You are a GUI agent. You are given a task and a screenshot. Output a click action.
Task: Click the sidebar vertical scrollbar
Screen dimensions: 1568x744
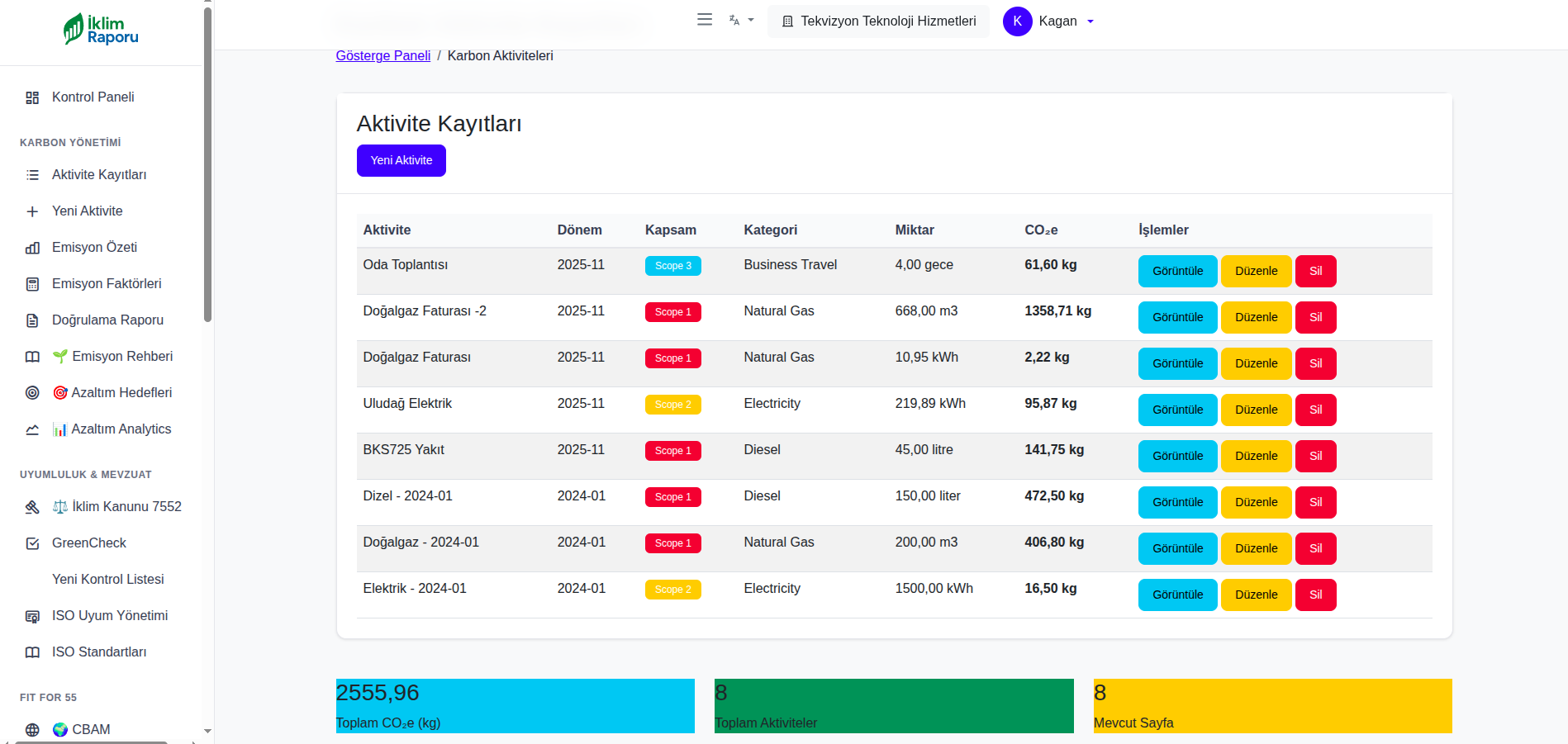207,165
